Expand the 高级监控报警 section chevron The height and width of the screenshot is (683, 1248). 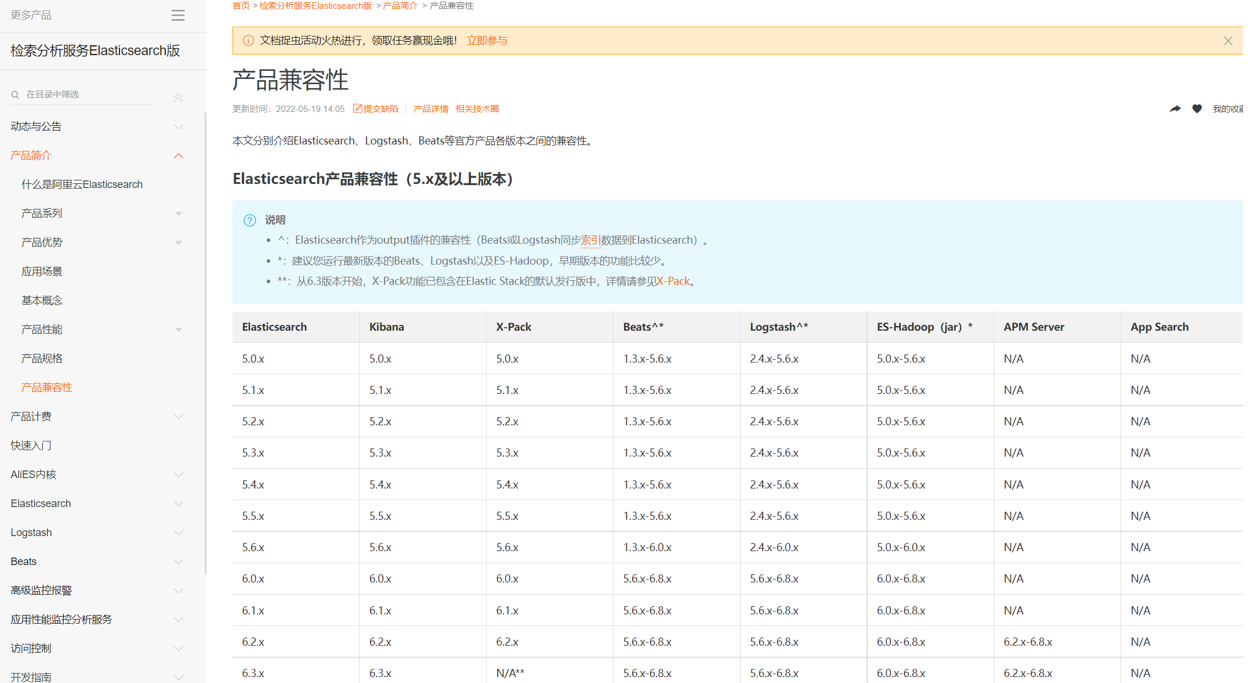[179, 591]
